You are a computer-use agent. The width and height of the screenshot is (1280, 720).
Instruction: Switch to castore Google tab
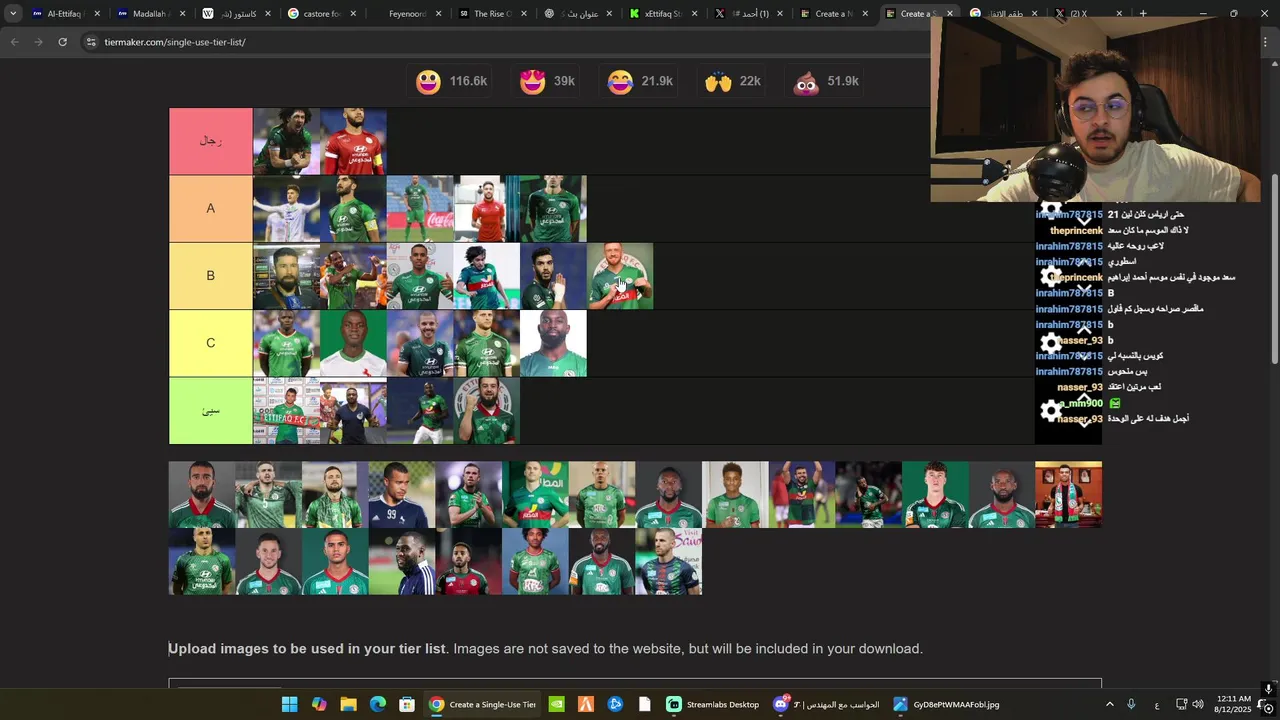320,14
